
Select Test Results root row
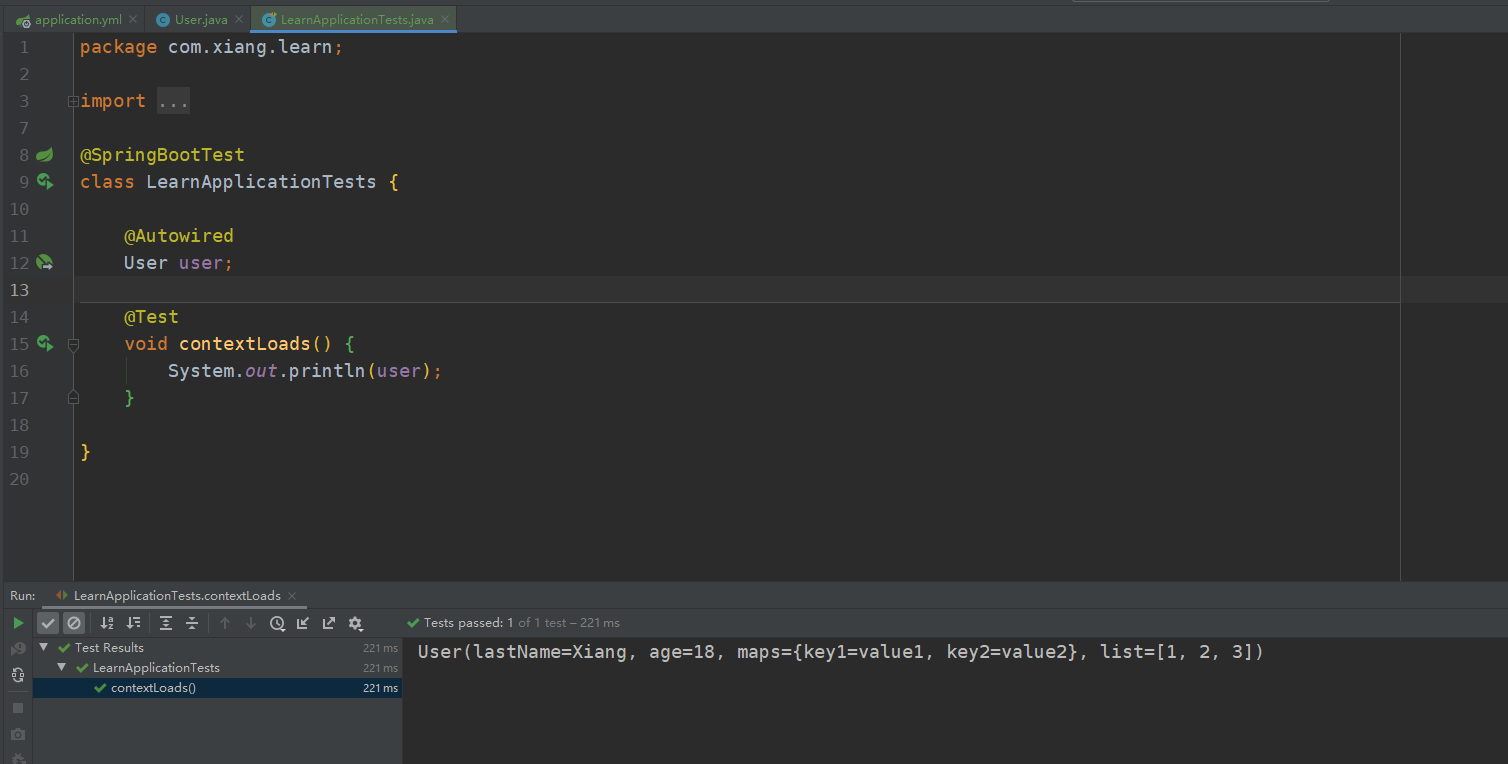pyautogui.click(x=217, y=648)
